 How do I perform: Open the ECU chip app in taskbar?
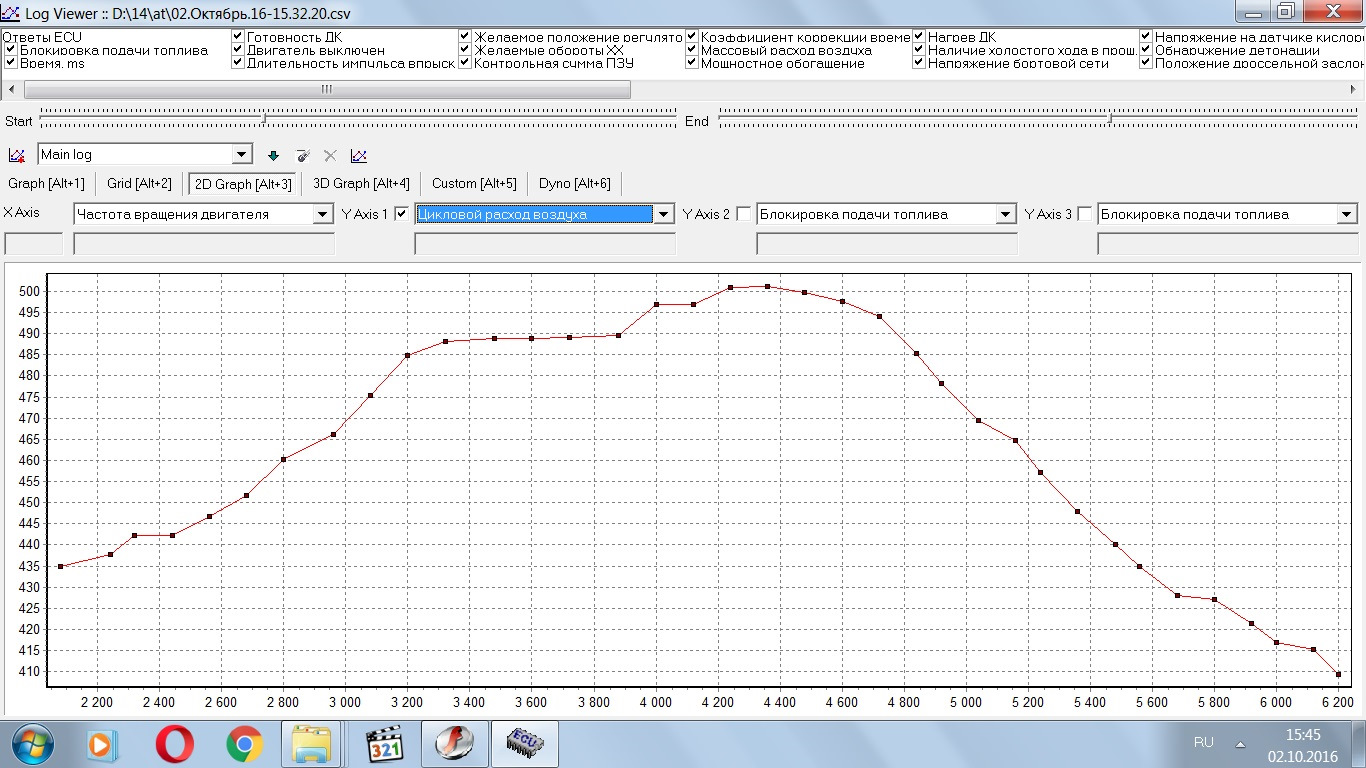click(523, 743)
